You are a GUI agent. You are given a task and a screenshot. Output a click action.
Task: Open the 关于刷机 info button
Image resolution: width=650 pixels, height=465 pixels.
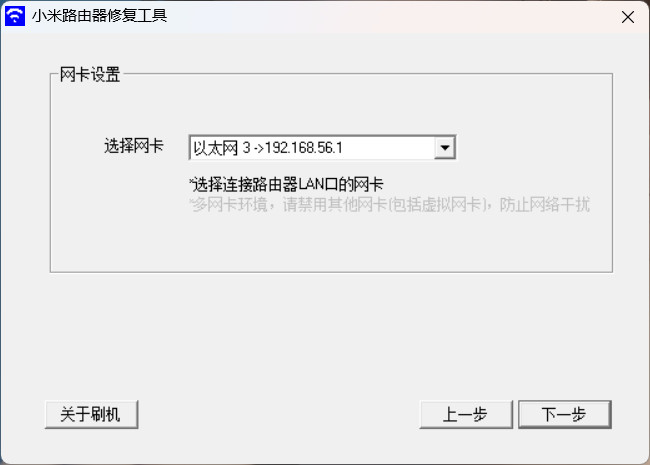[91, 414]
